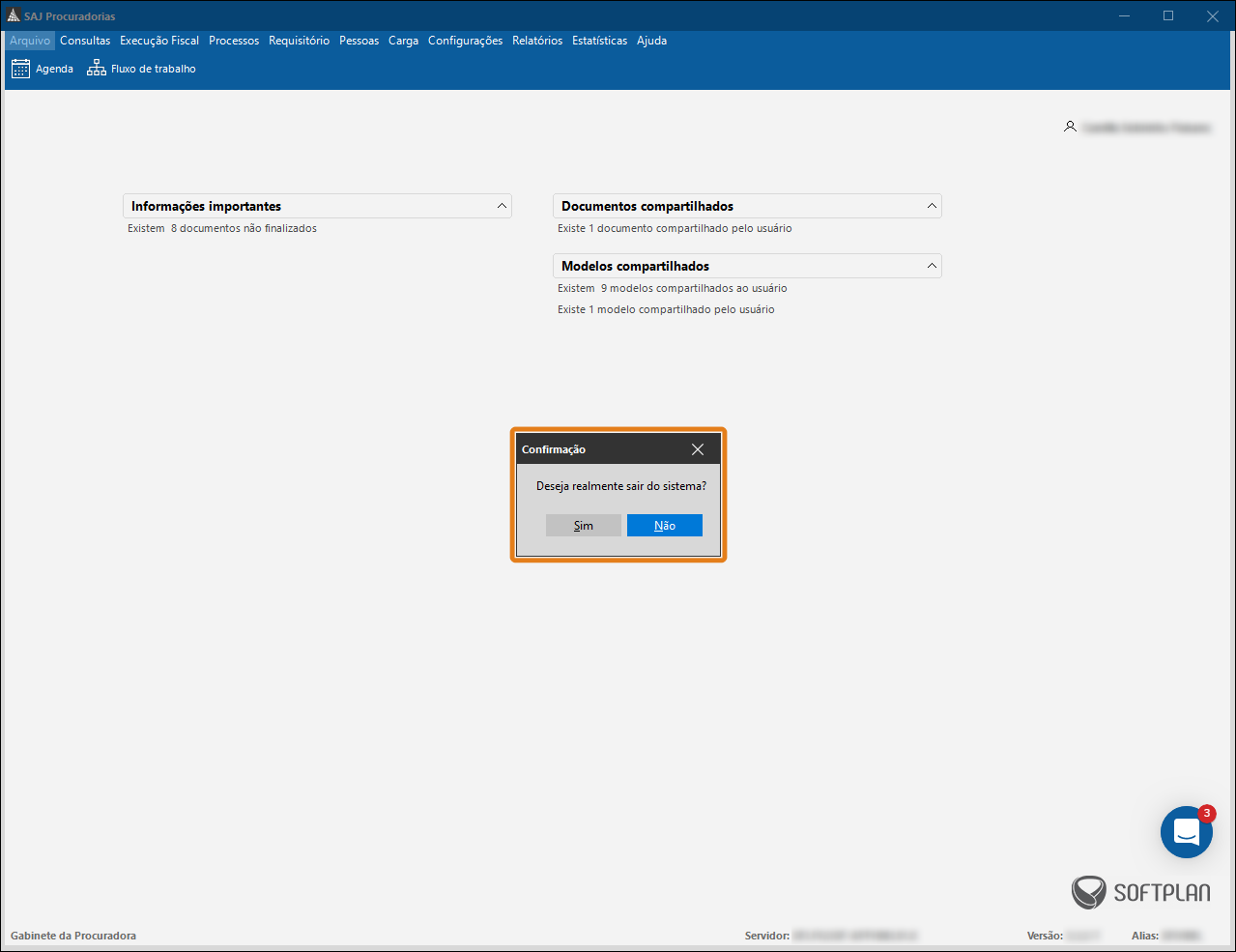Open the Relatórios menu
The width and height of the screenshot is (1236, 952).
tap(537, 41)
